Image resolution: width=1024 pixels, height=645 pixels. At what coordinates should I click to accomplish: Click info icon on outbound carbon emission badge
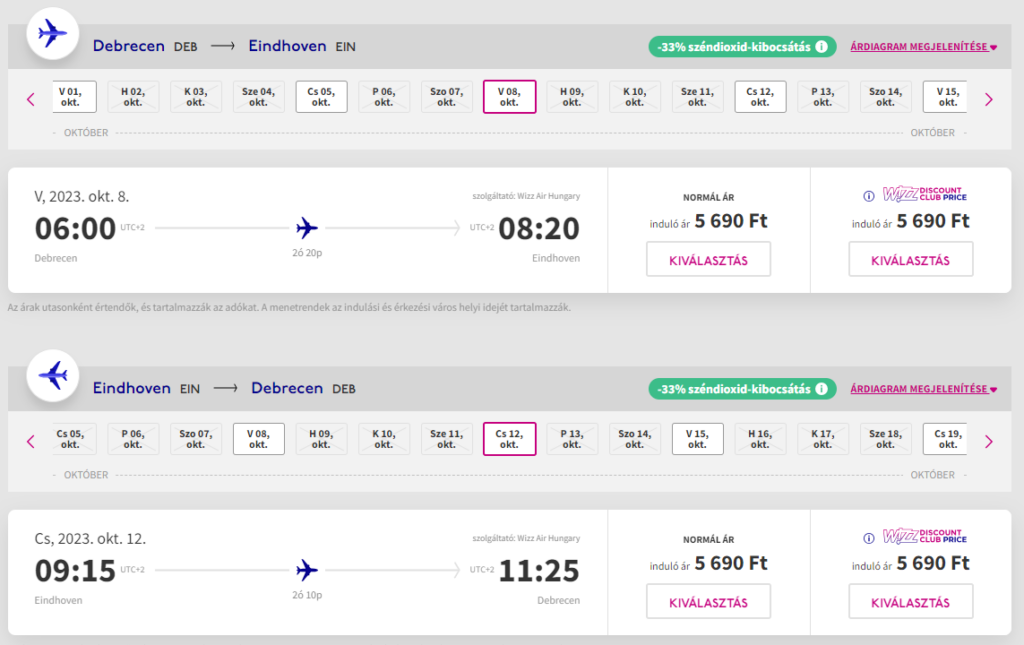click(821, 46)
